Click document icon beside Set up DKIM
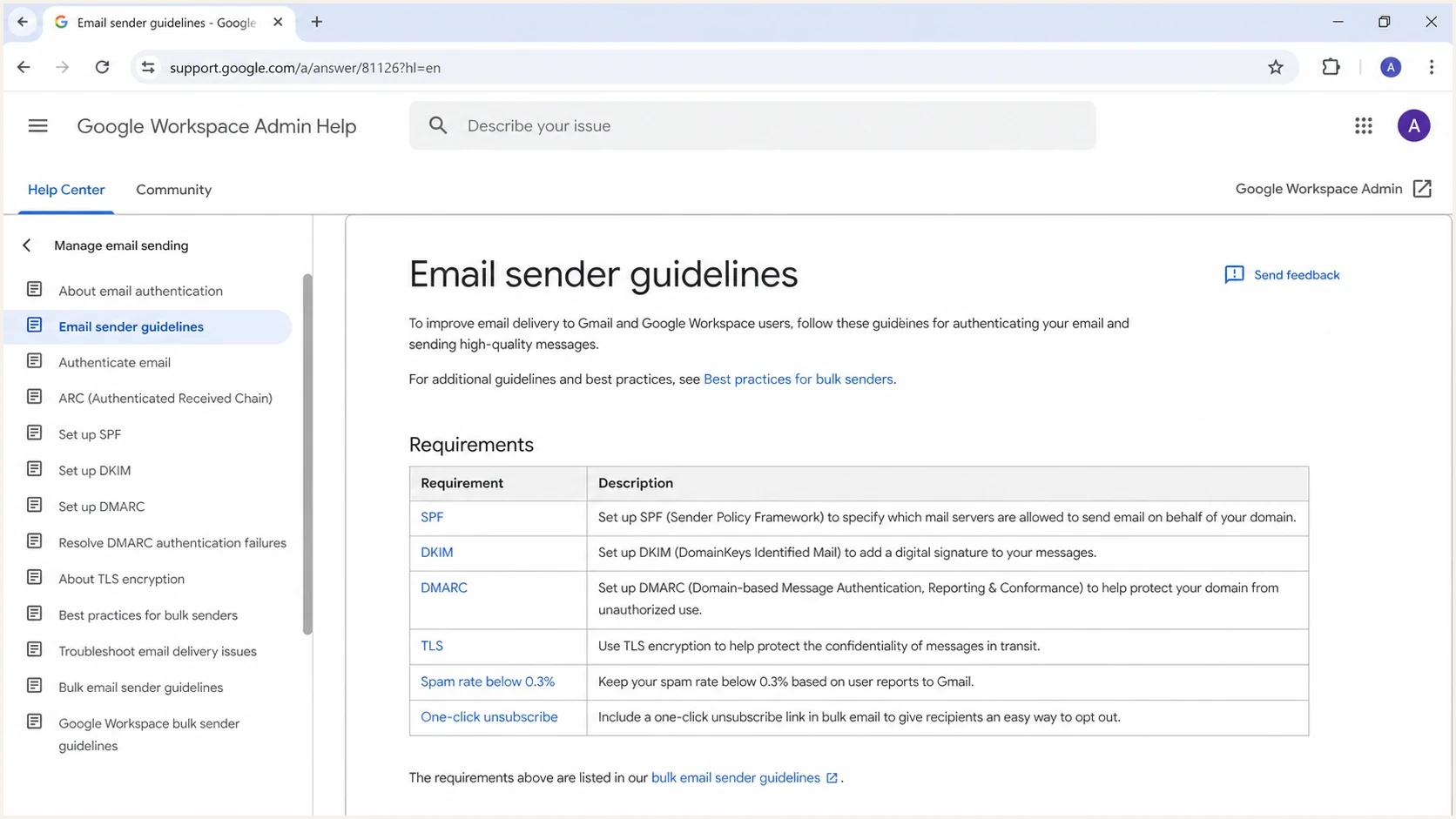Screen dimensions: 1456x819 click(x=34, y=469)
